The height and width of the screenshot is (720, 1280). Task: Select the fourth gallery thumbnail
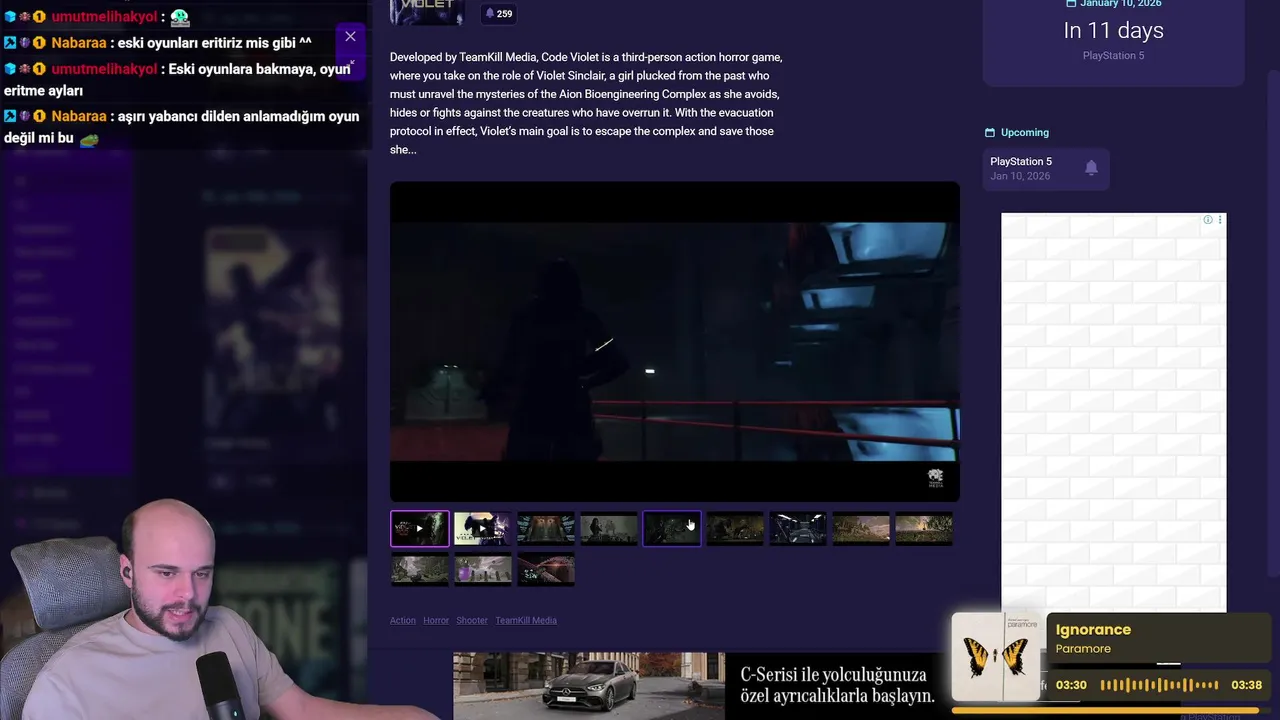[x=608, y=528]
